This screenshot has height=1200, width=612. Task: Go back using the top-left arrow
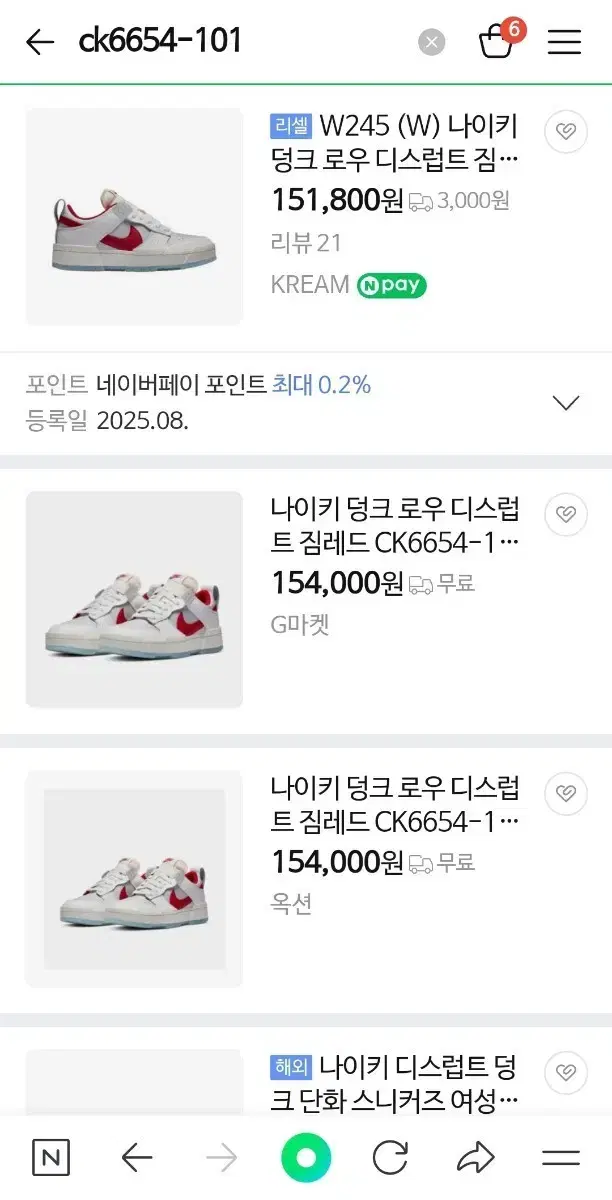point(39,42)
